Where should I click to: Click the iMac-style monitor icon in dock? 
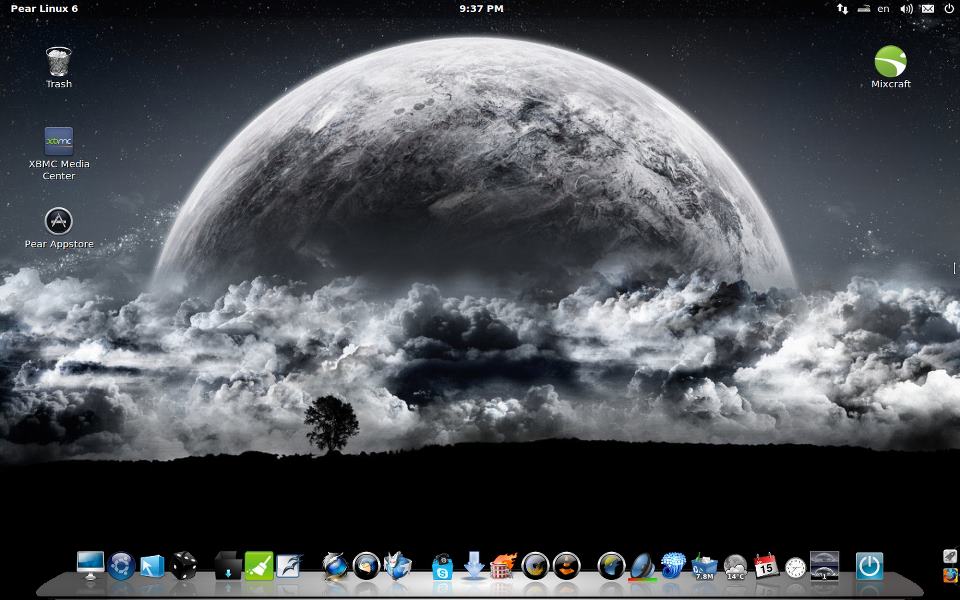91,566
